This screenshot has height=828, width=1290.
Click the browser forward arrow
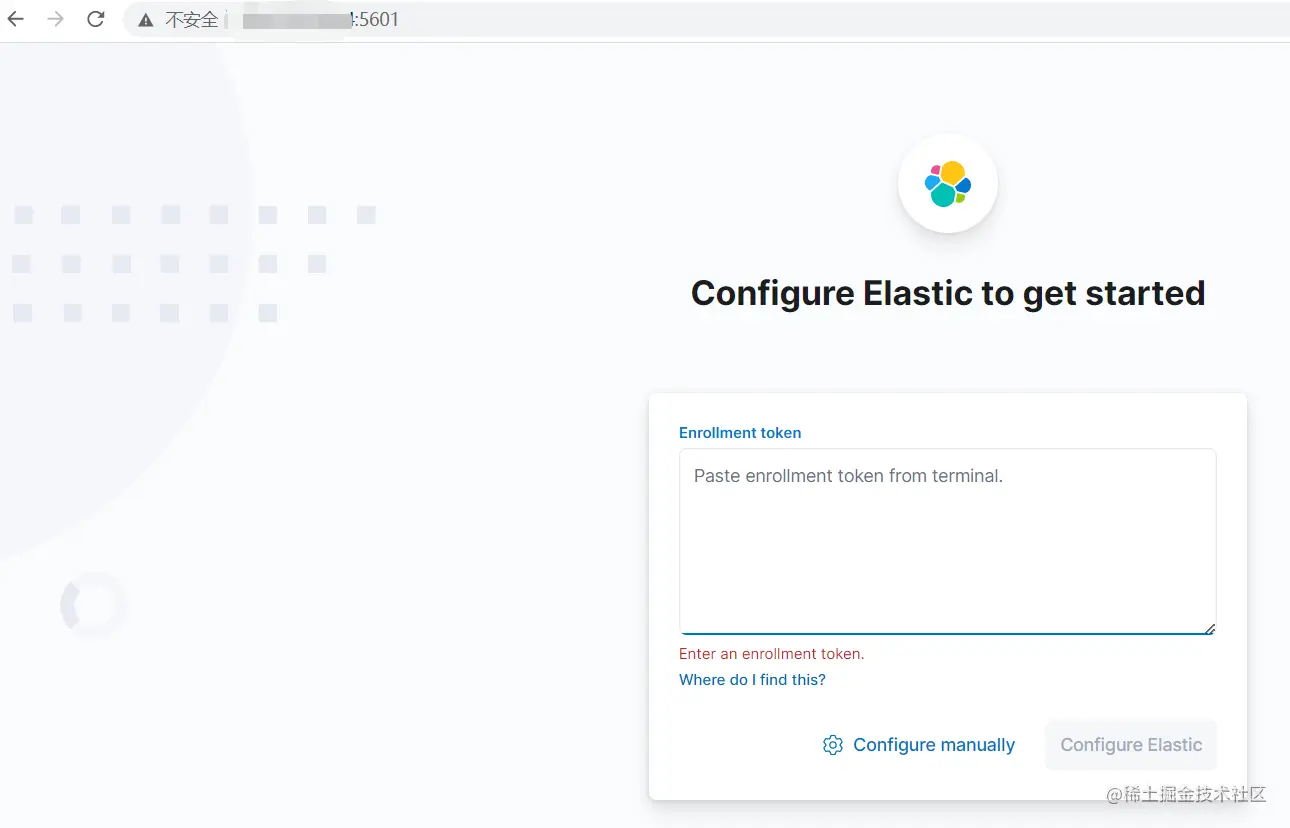(56, 19)
